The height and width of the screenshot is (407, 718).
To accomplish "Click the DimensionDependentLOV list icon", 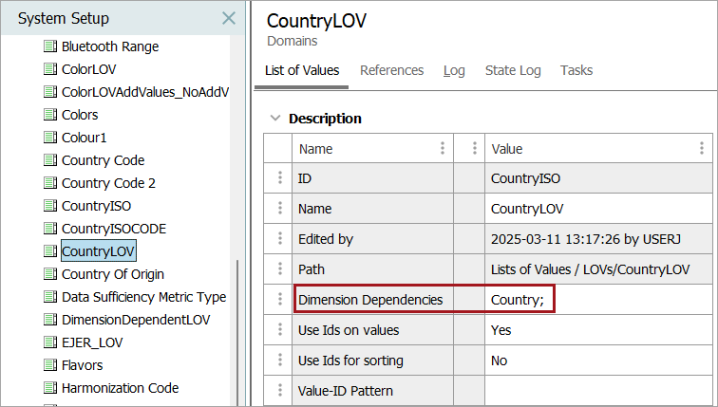I will click(x=50, y=320).
